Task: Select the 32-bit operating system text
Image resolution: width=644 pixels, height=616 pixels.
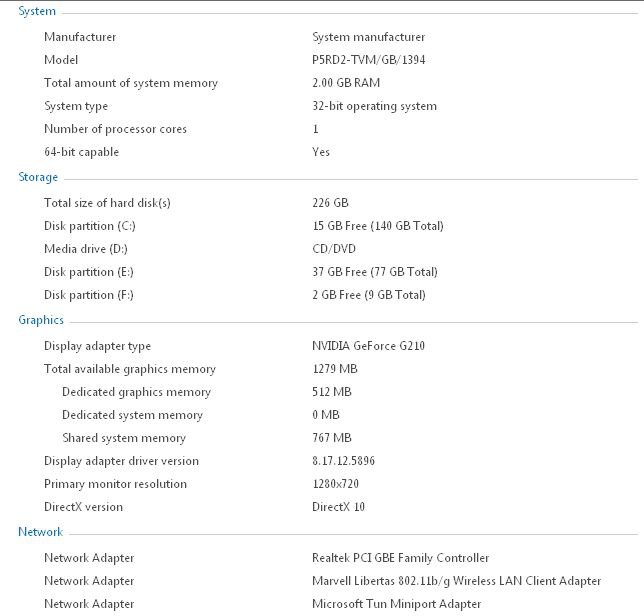Action: click(x=374, y=106)
